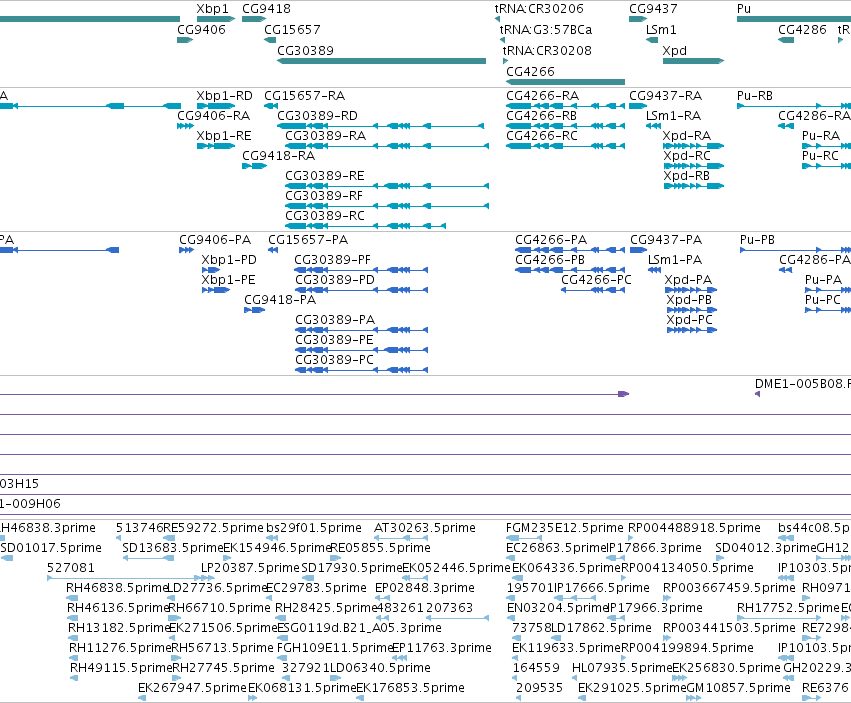Screen dimensions: 851x703
Task: Click transcript CG30389-RF
Action: coord(324,196)
